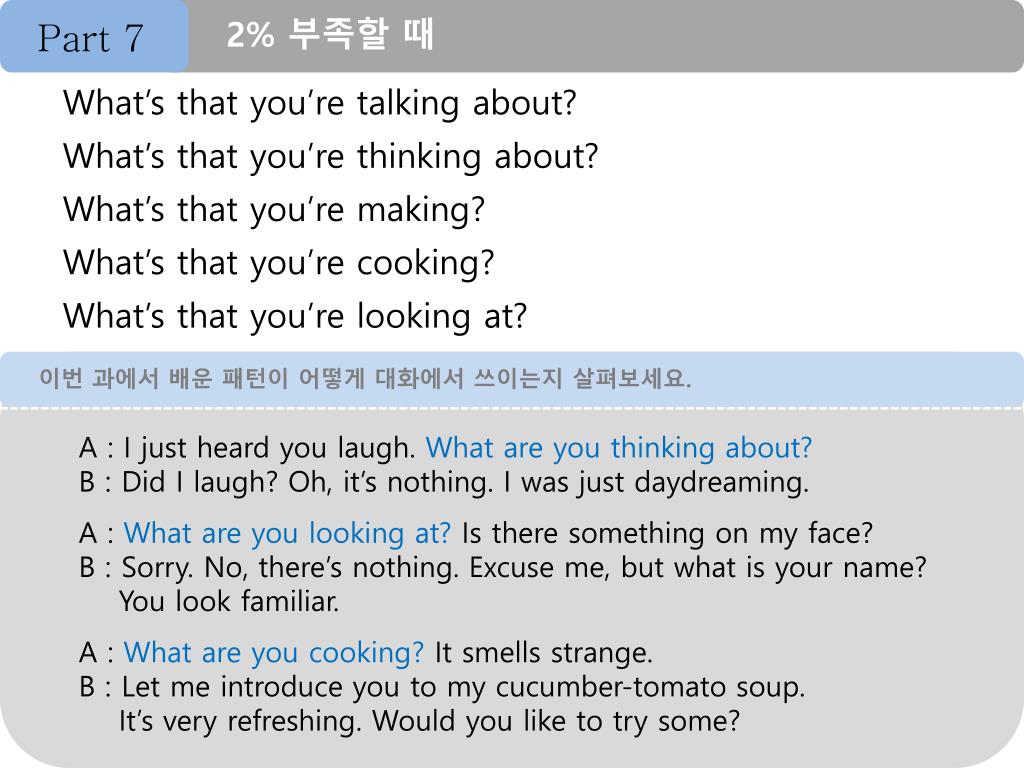Click the text "It smells strange."
Viewport: 1024px width, 768px height.
543,653
